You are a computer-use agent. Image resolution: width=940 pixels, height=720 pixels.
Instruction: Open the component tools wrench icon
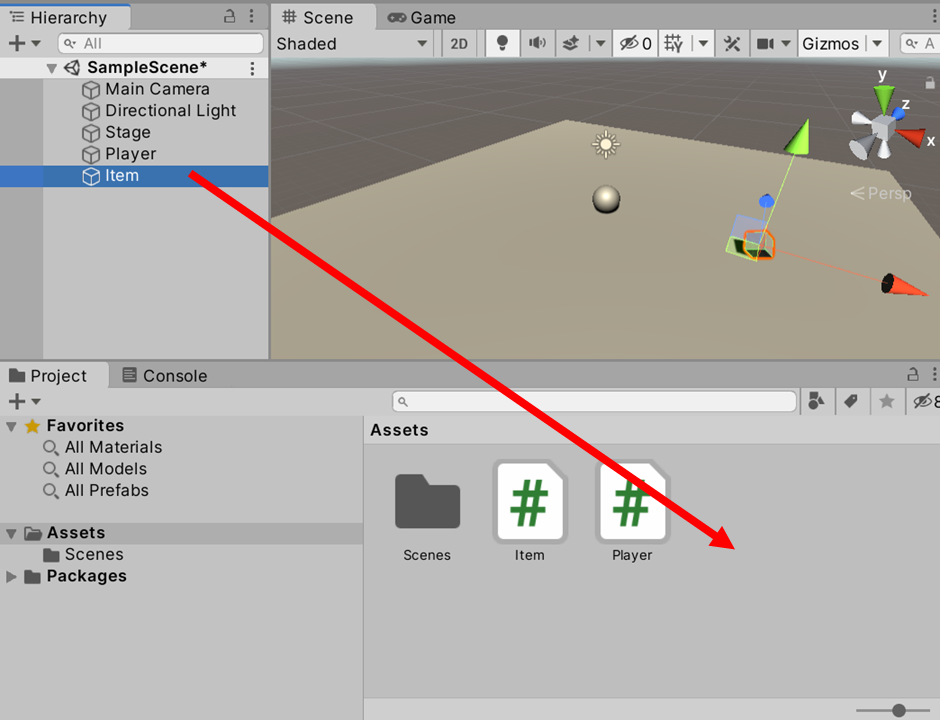[x=732, y=43]
